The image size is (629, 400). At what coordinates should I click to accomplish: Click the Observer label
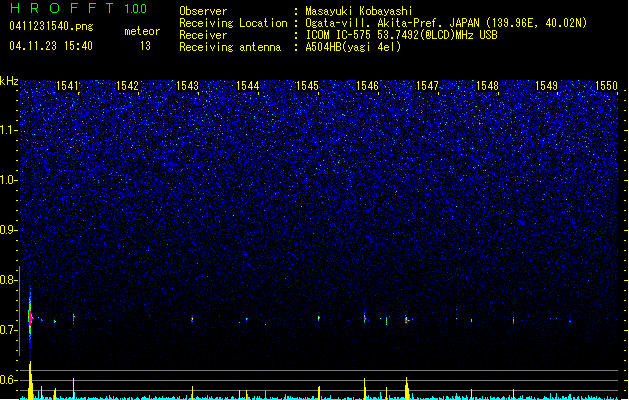coord(203,11)
